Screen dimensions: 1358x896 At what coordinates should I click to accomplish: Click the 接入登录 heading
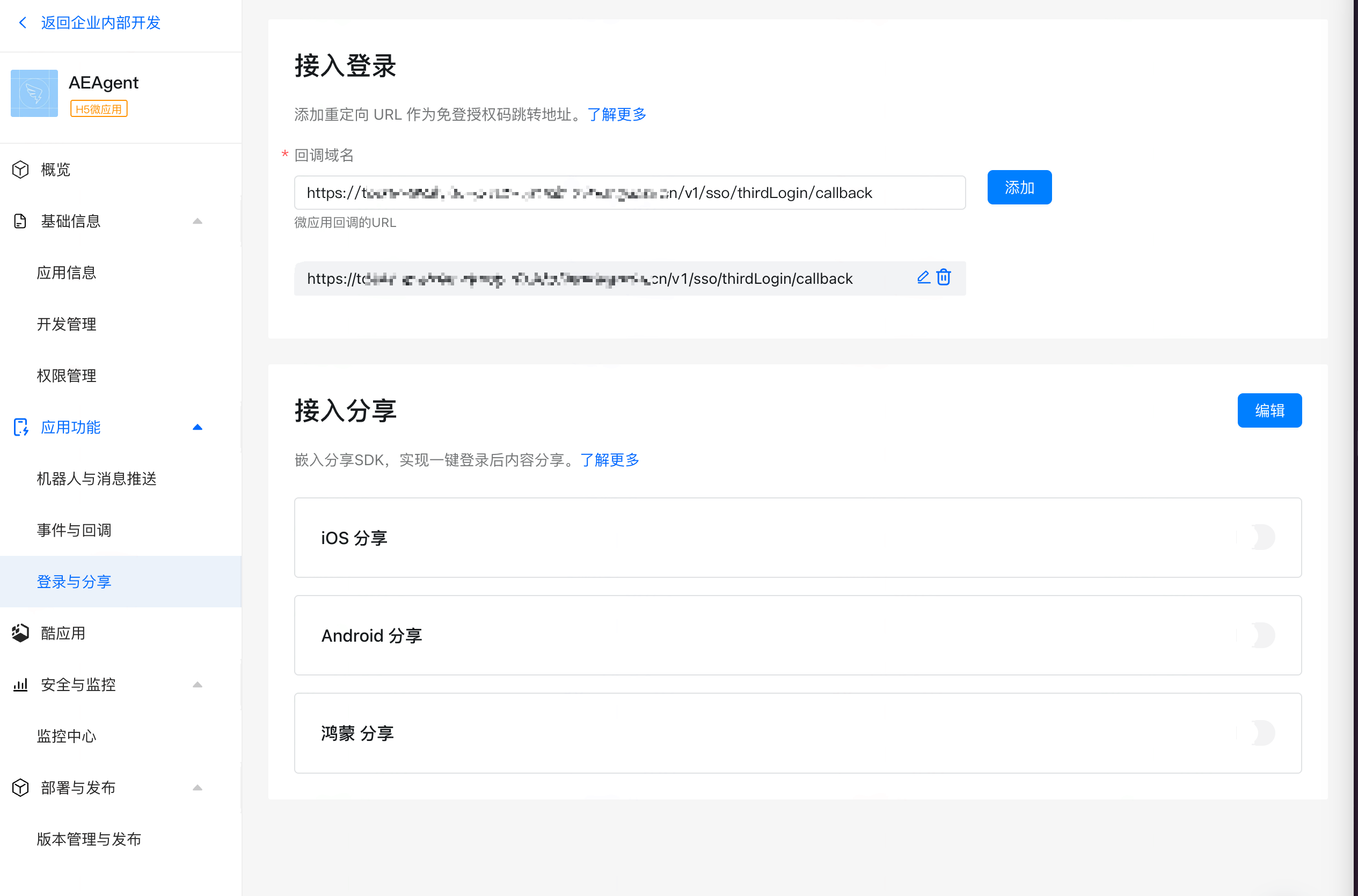345,65
